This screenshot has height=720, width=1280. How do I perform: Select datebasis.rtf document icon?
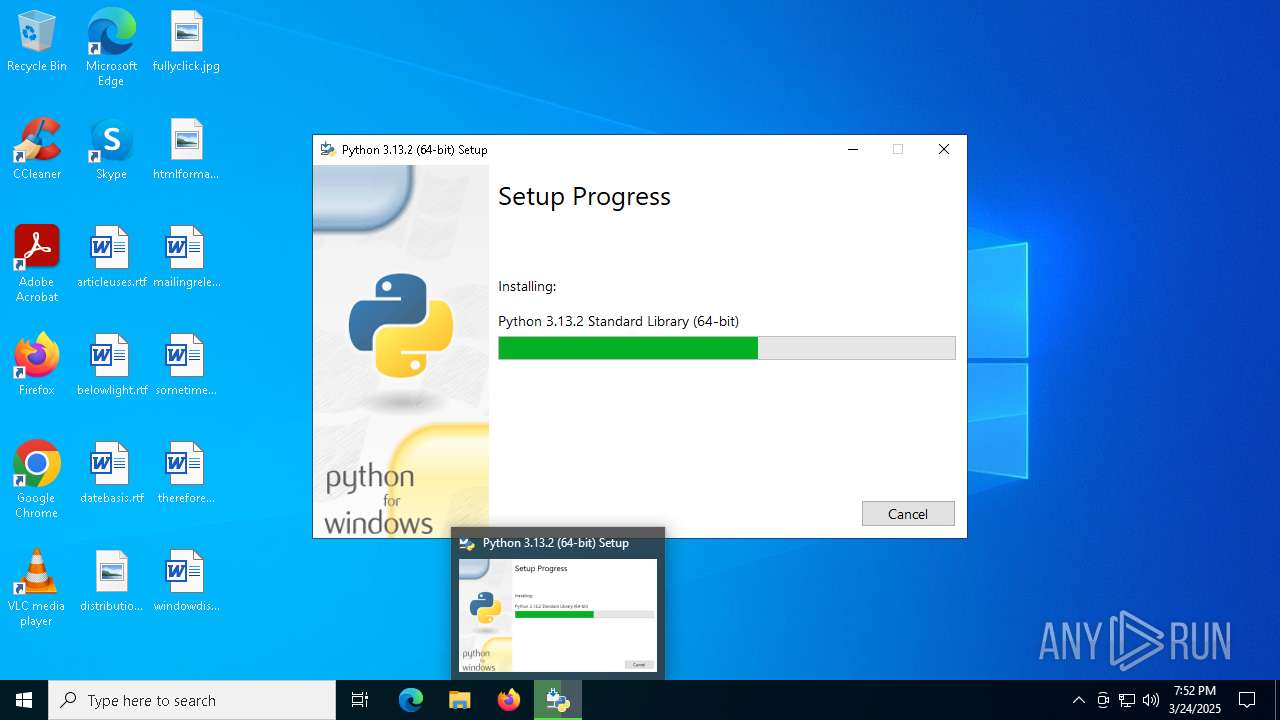click(x=111, y=474)
